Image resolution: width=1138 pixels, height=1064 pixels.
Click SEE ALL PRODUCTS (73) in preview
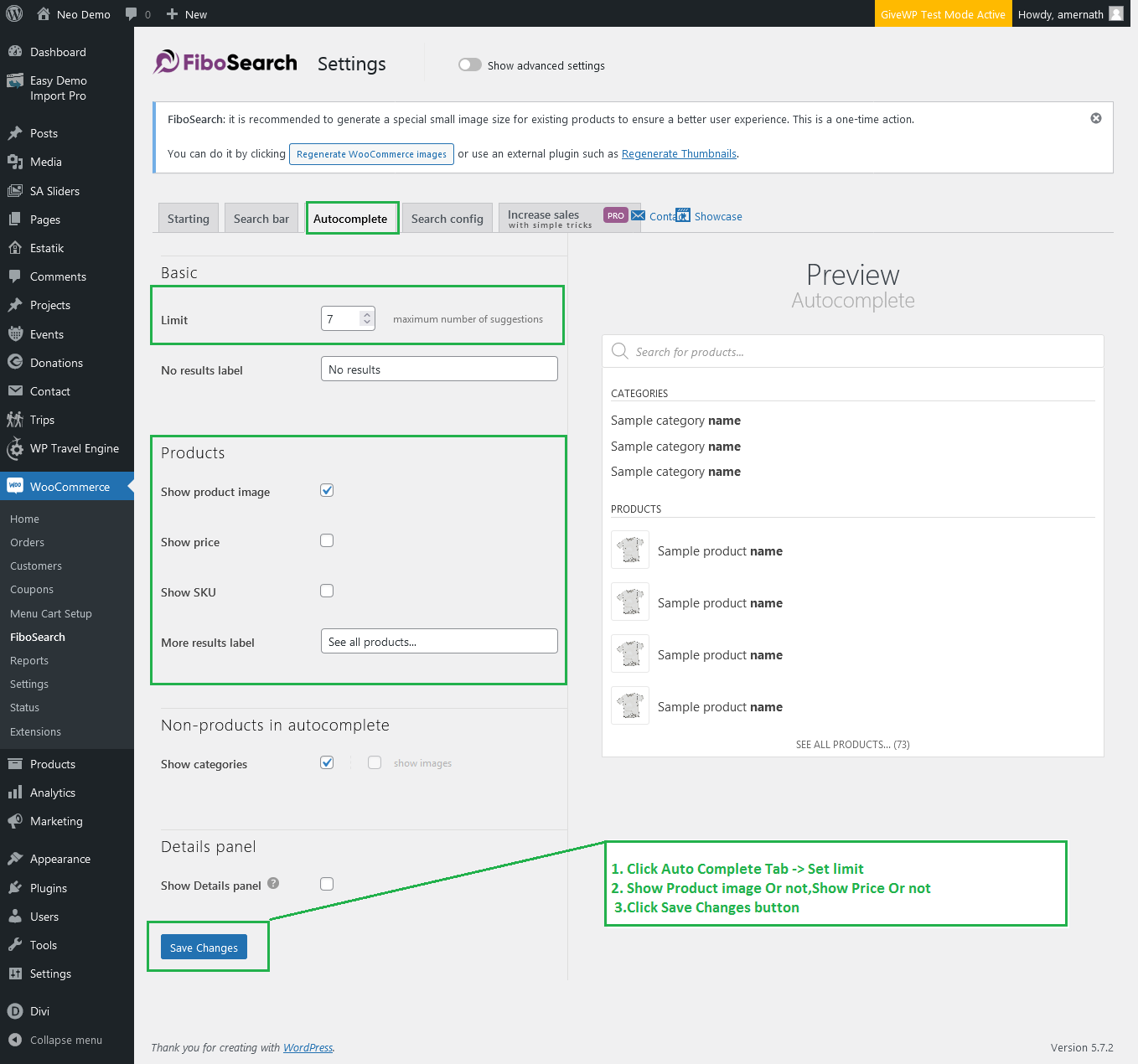[x=853, y=744]
